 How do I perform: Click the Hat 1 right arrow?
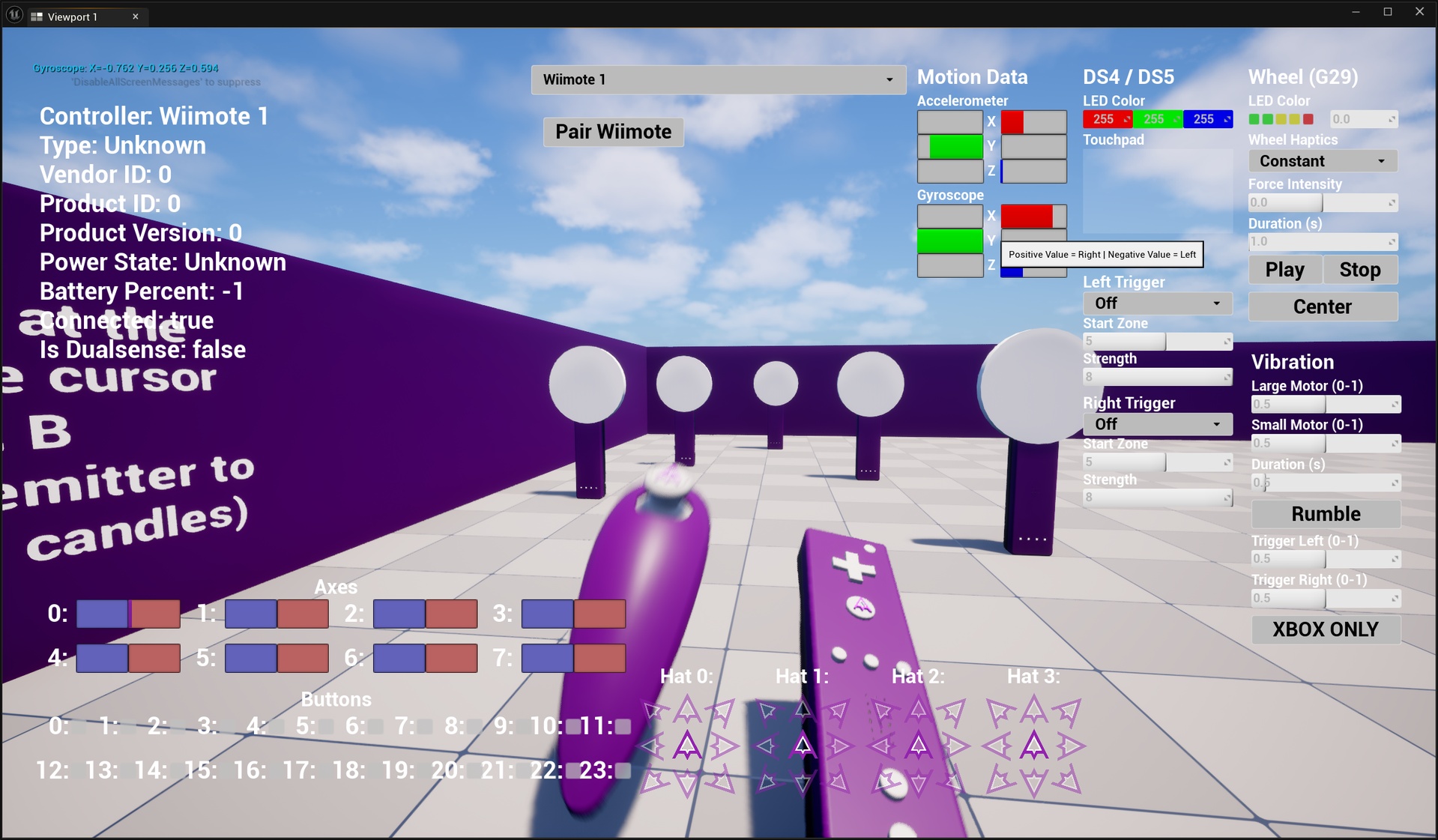(839, 746)
